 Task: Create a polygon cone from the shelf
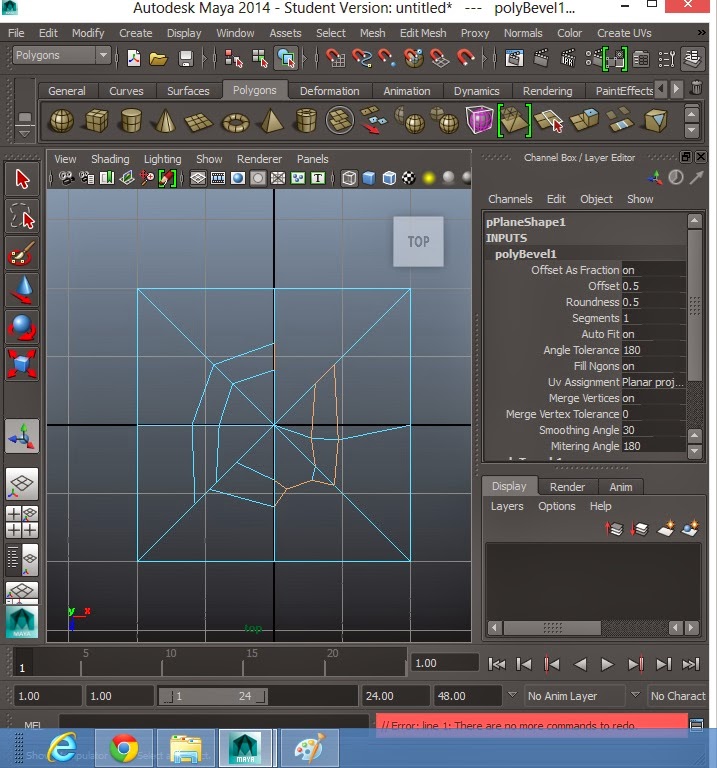click(x=165, y=120)
